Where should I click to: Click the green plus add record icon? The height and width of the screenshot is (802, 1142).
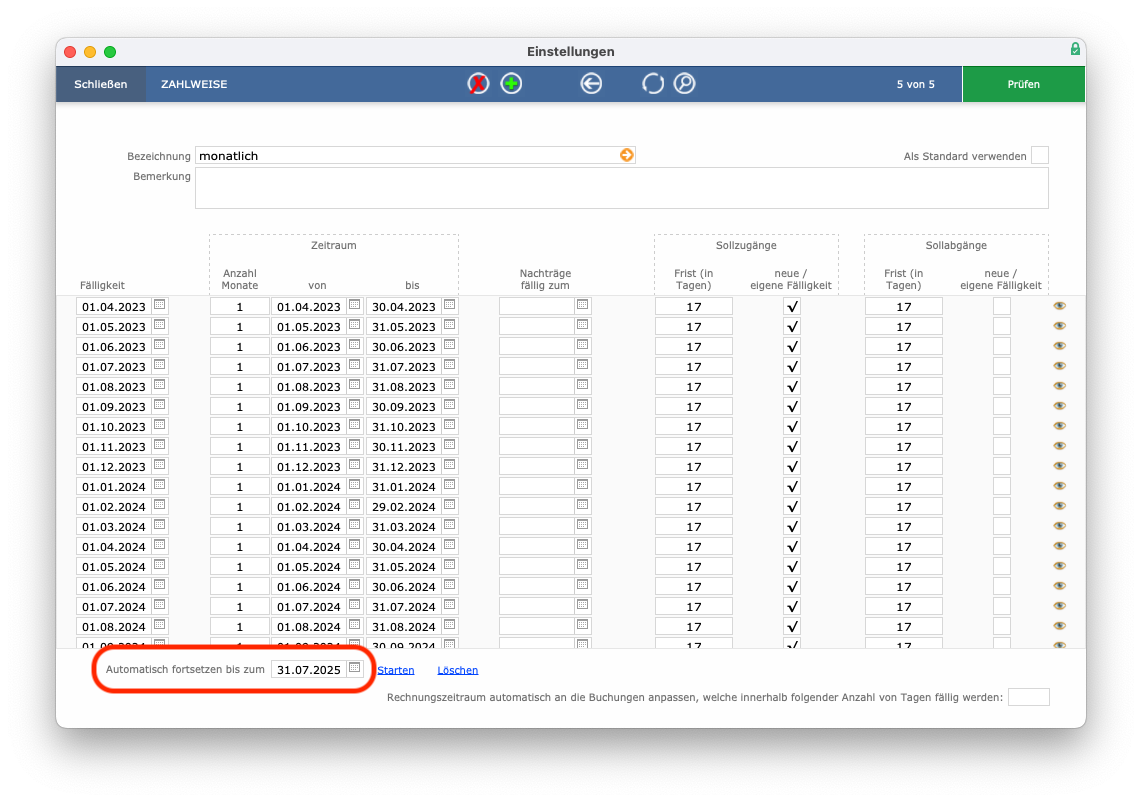[x=511, y=84]
